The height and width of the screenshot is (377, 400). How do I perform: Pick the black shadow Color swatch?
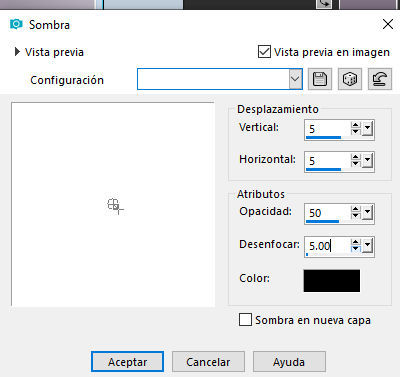coord(332,281)
